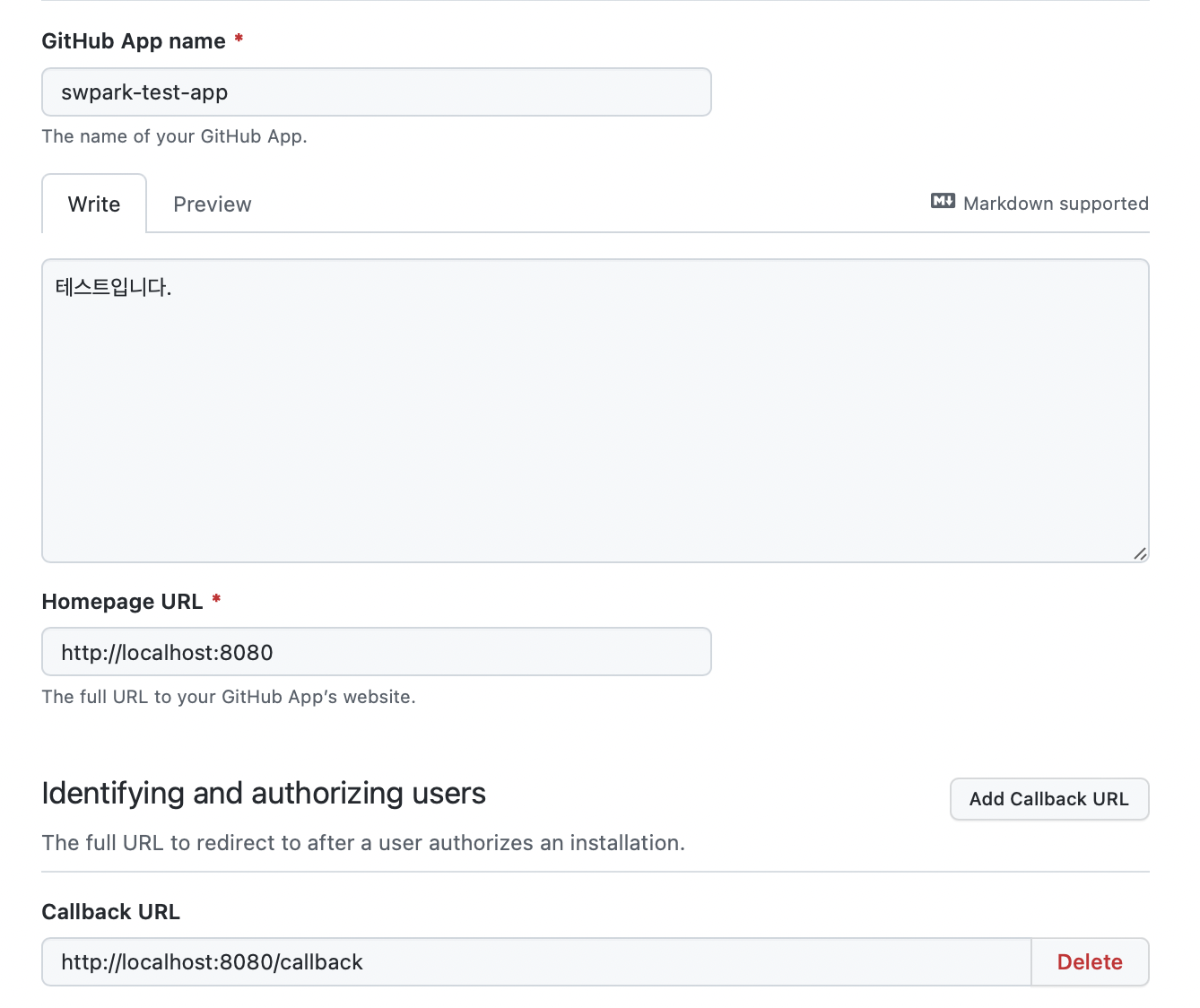Focus the GitHub App name field
Viewport: 1200px width, 1008px height.
coord(376,91)
